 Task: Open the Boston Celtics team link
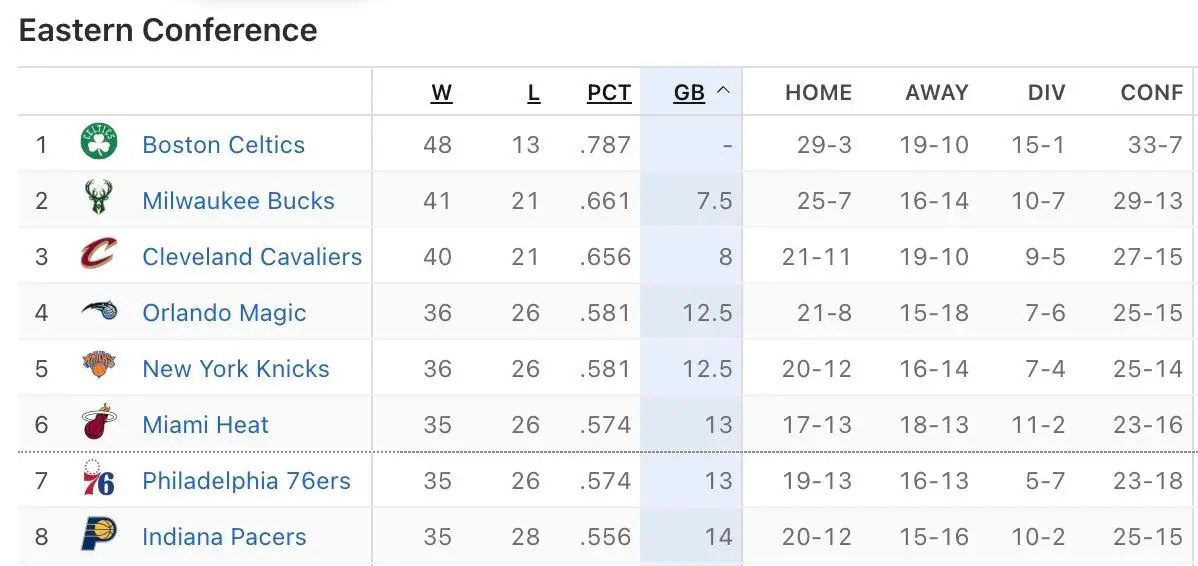point(223,144)
